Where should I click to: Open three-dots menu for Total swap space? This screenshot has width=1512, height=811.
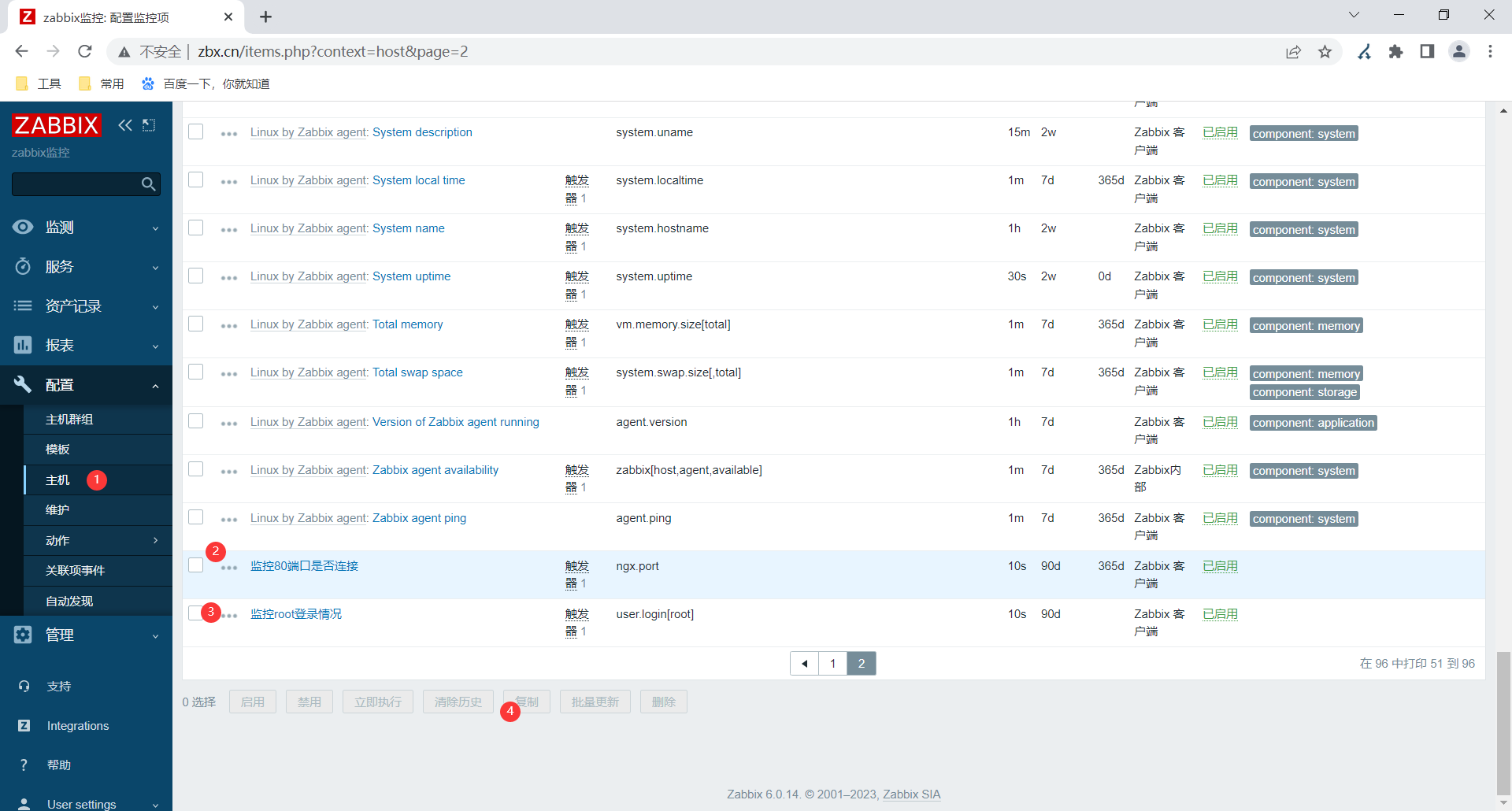click(x=229, y=374)
